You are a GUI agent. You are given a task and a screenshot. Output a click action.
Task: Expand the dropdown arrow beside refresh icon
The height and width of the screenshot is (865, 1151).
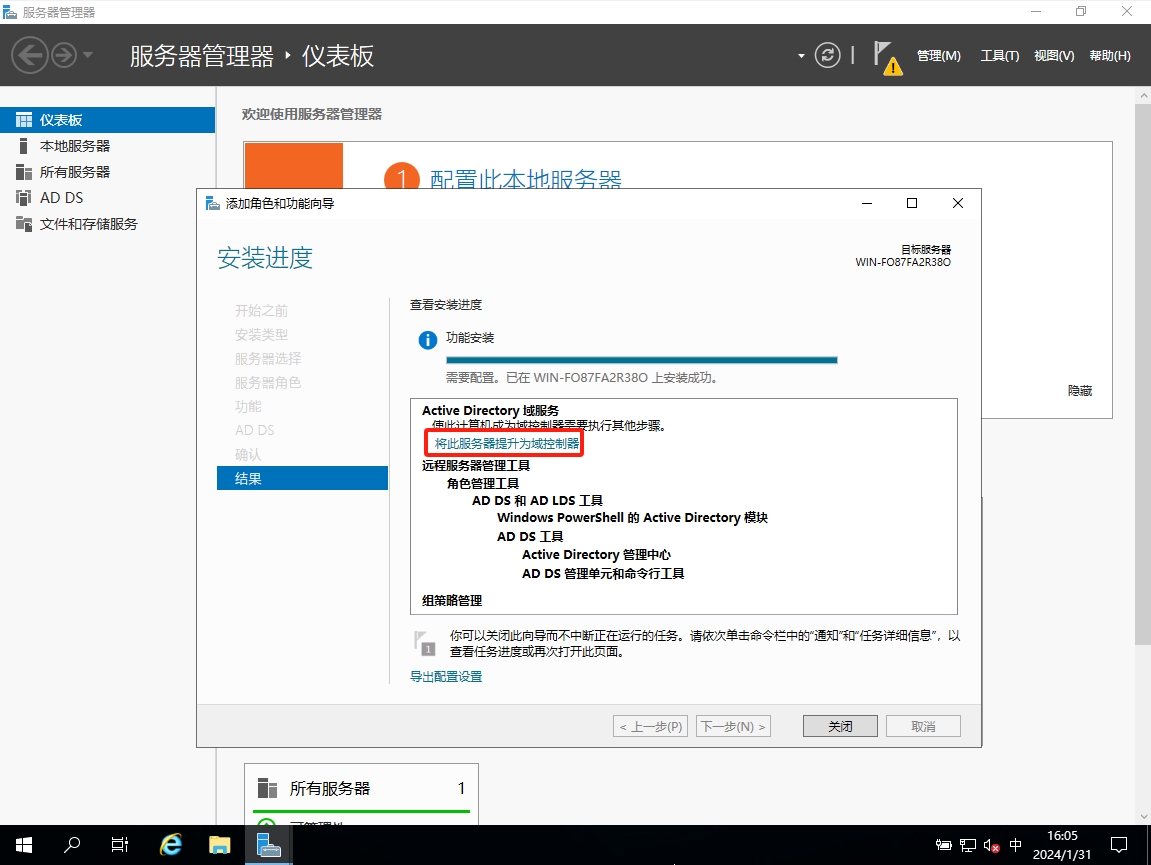coord(801,56)
